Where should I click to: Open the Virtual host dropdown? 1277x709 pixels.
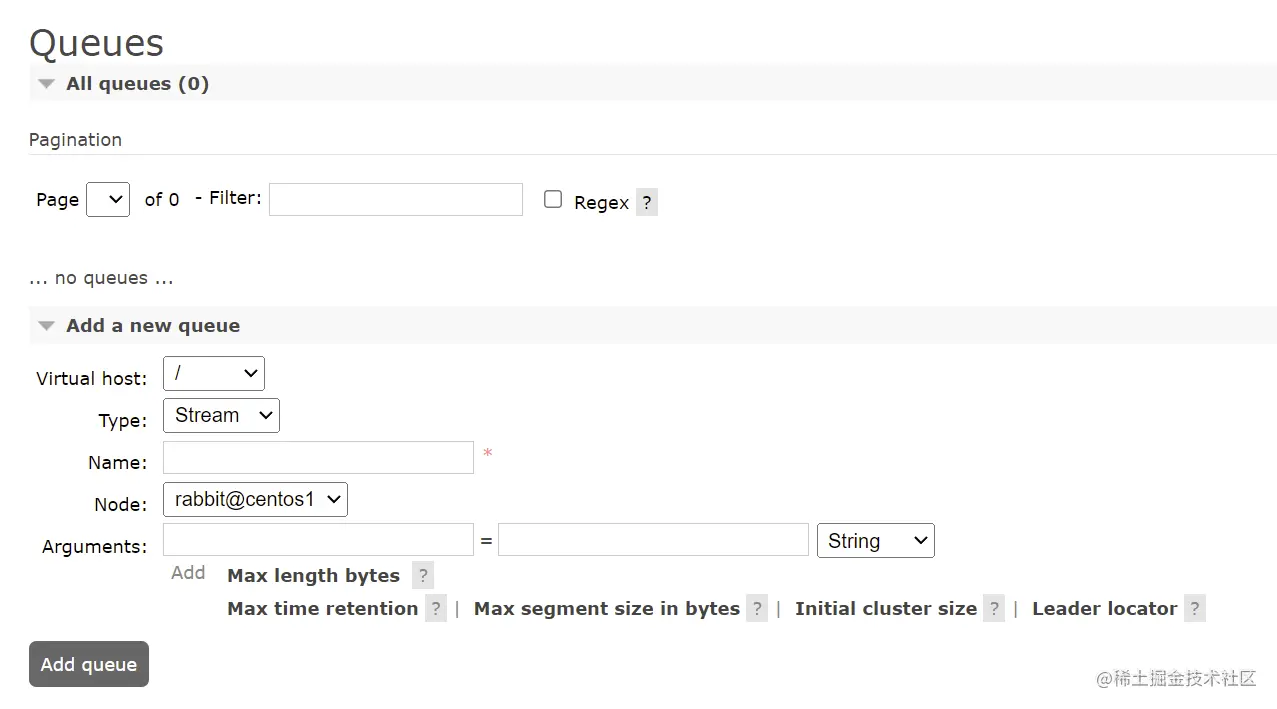point(214,374)
